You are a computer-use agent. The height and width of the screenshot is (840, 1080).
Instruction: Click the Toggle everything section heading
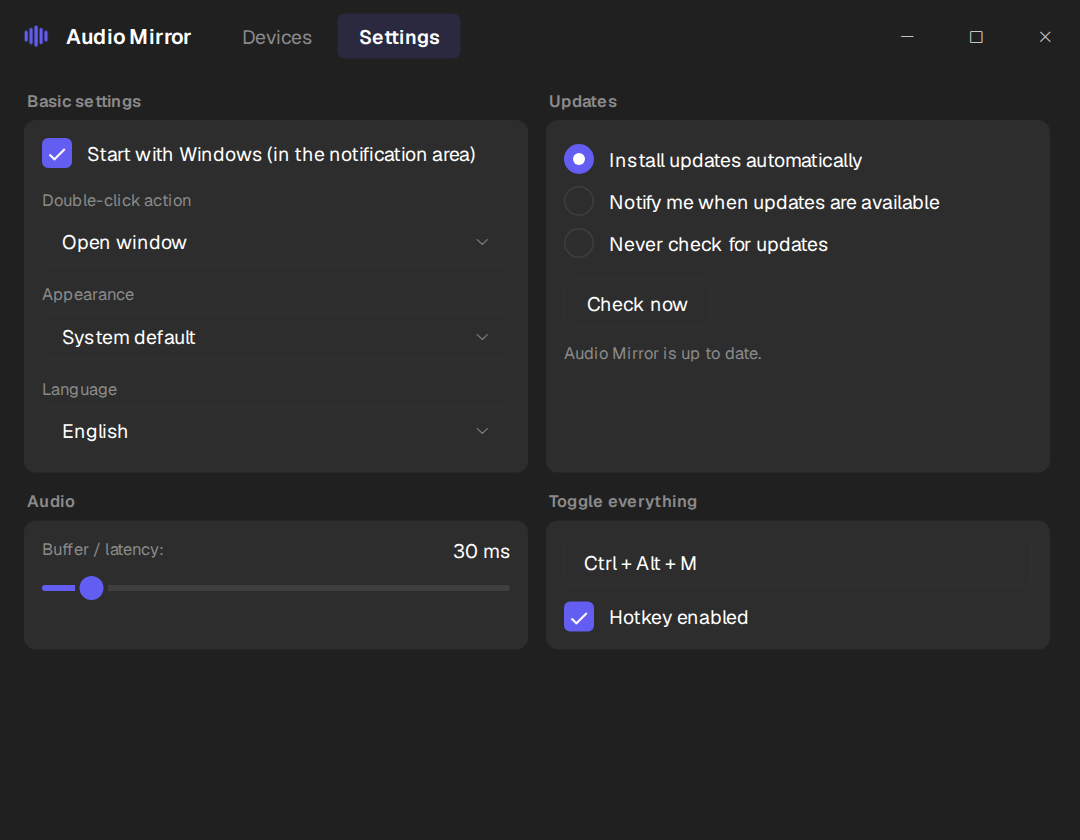pyautogui.click(x=623, y=501)
